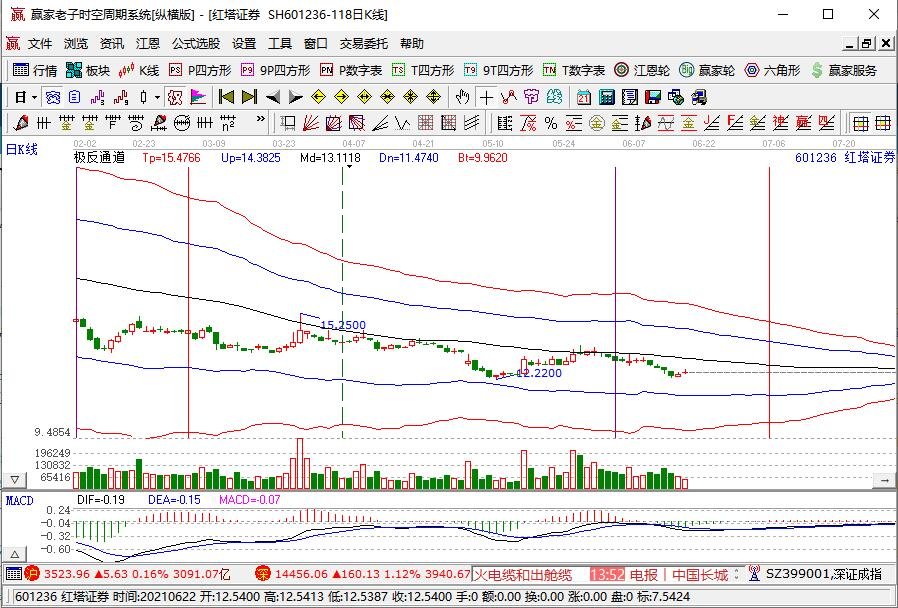Launch the 江恩轮 Gann wheel
Screen dimensions: 898x608
pyautogui.click(x=641, y=70)
